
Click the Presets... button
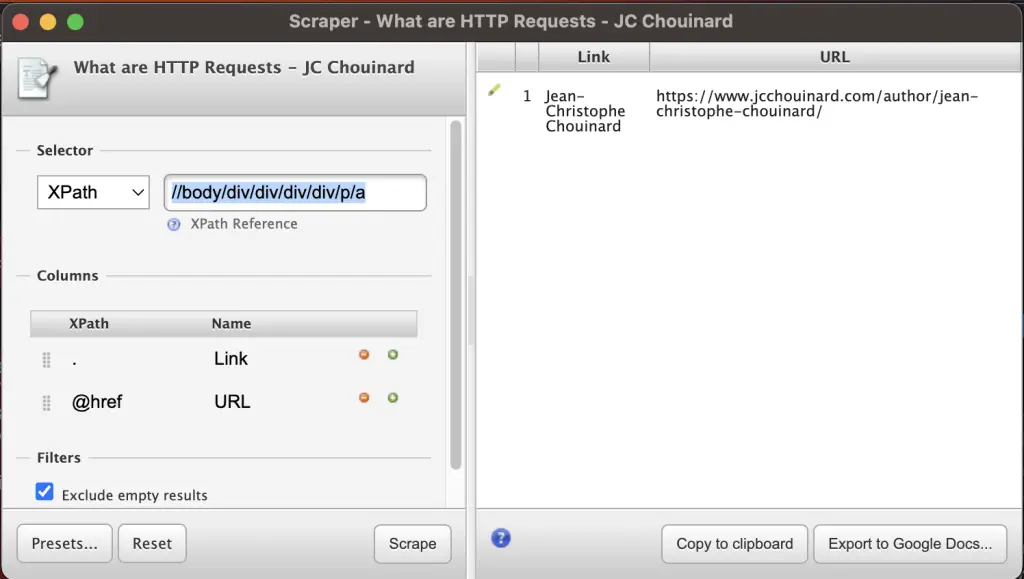click(65, 544)
